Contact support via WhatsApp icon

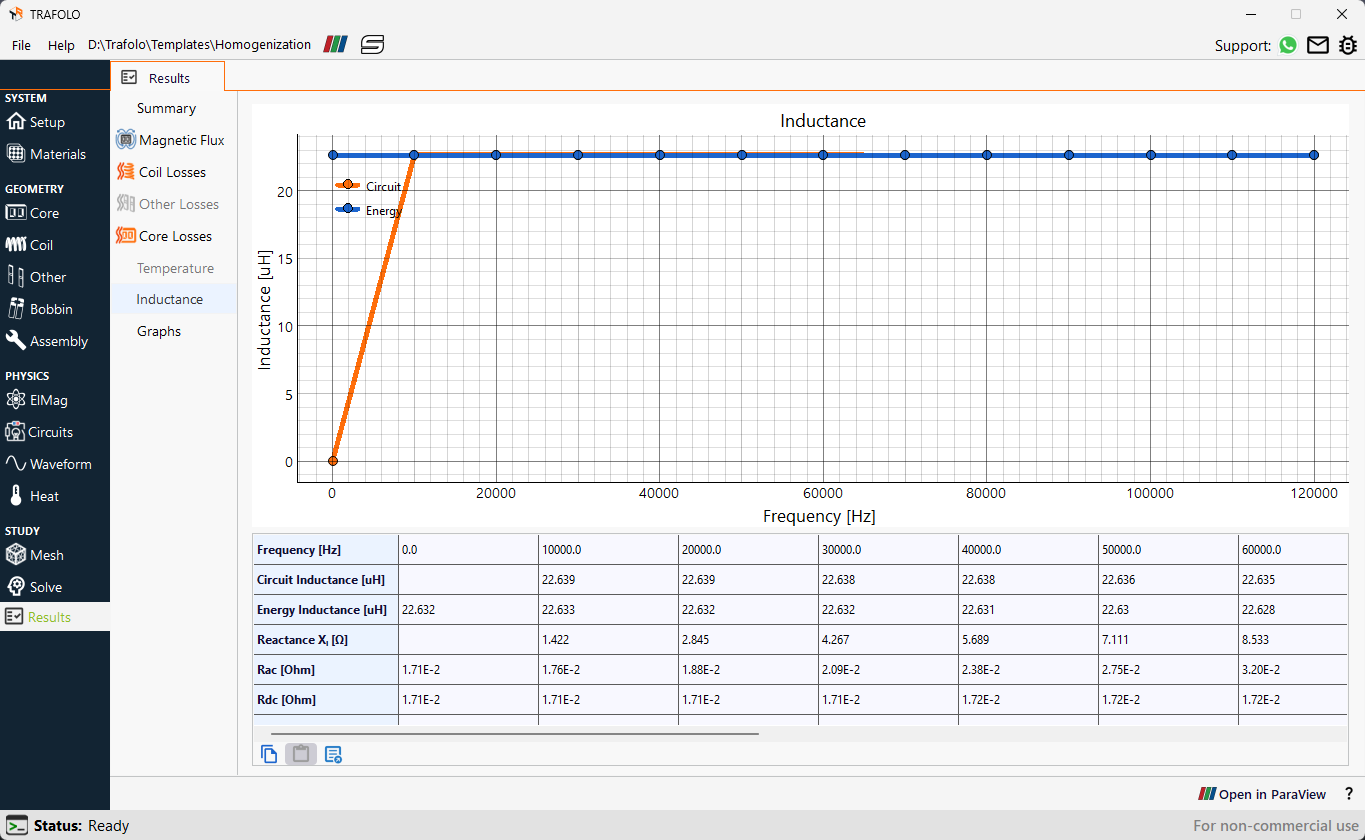click(1288, 45)
